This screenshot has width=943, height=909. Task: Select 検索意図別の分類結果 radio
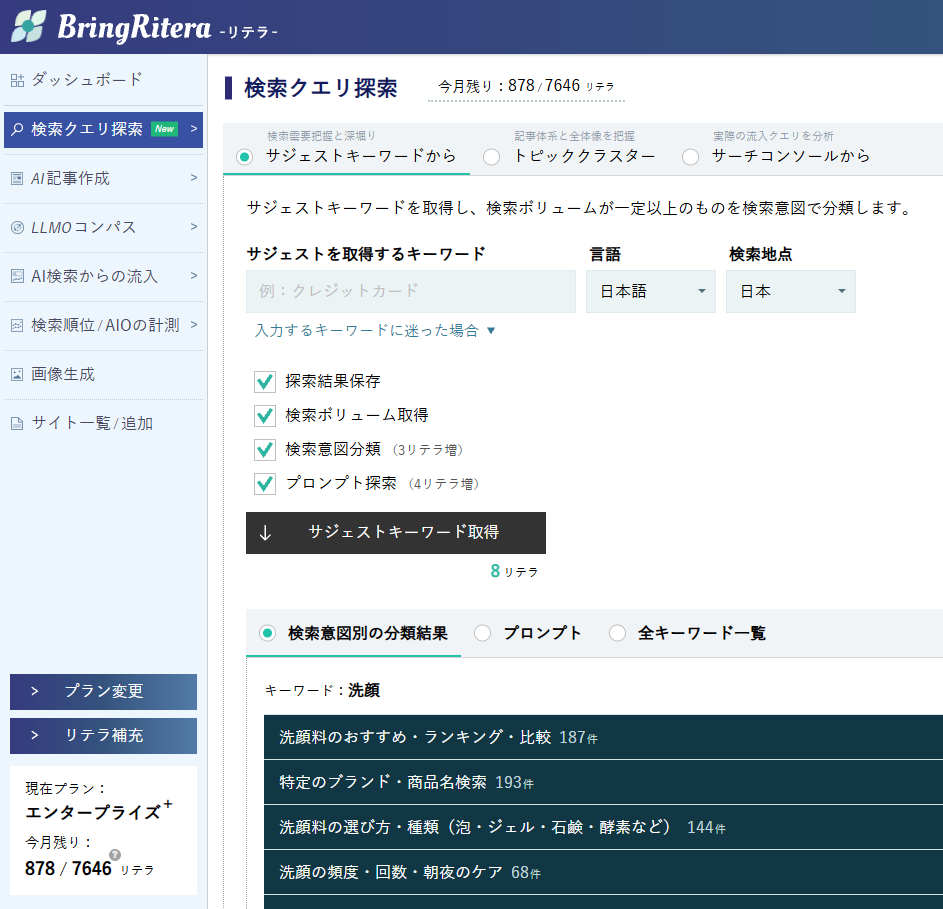pos(268,633)
